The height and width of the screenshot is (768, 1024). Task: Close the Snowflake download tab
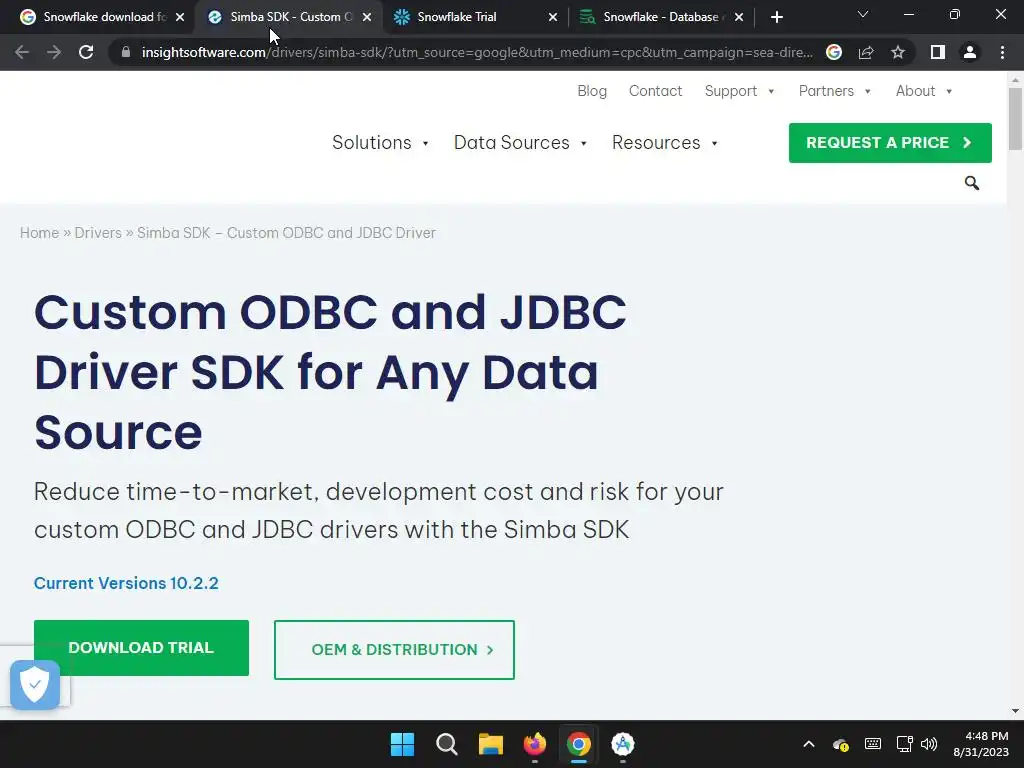180,17
